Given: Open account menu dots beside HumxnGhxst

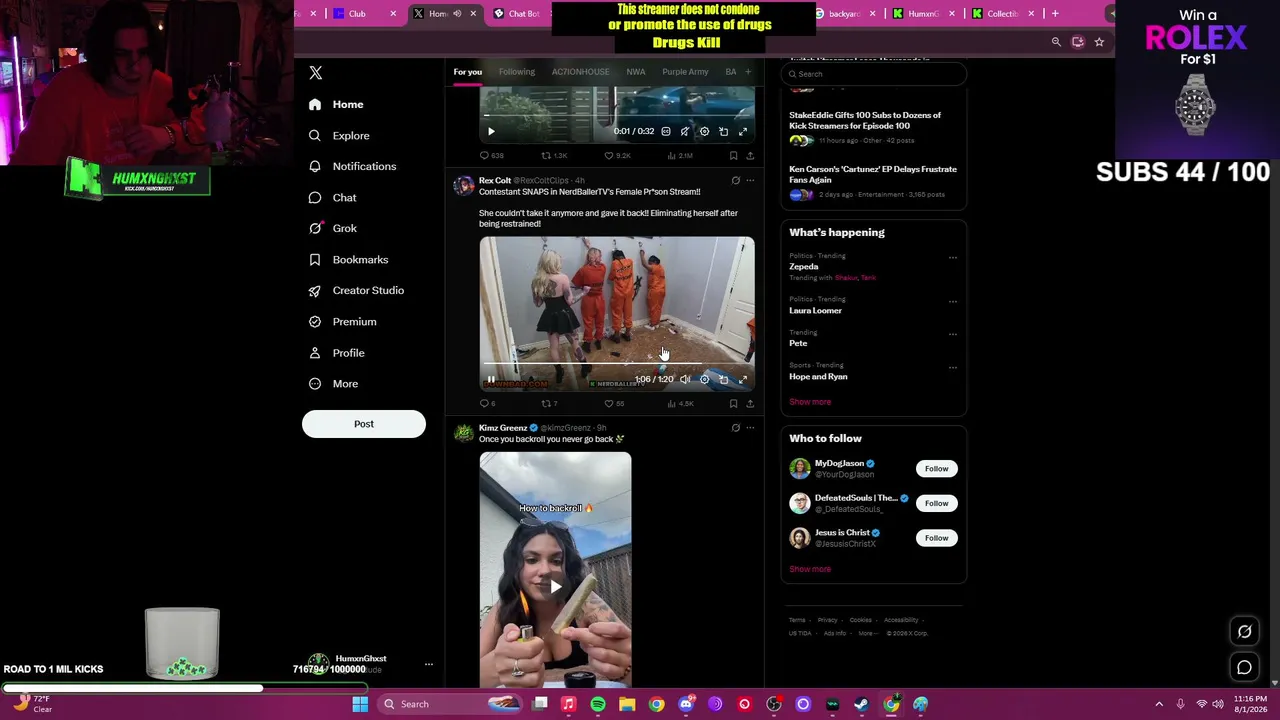Looking at the screenshot, I should point(428,664).
